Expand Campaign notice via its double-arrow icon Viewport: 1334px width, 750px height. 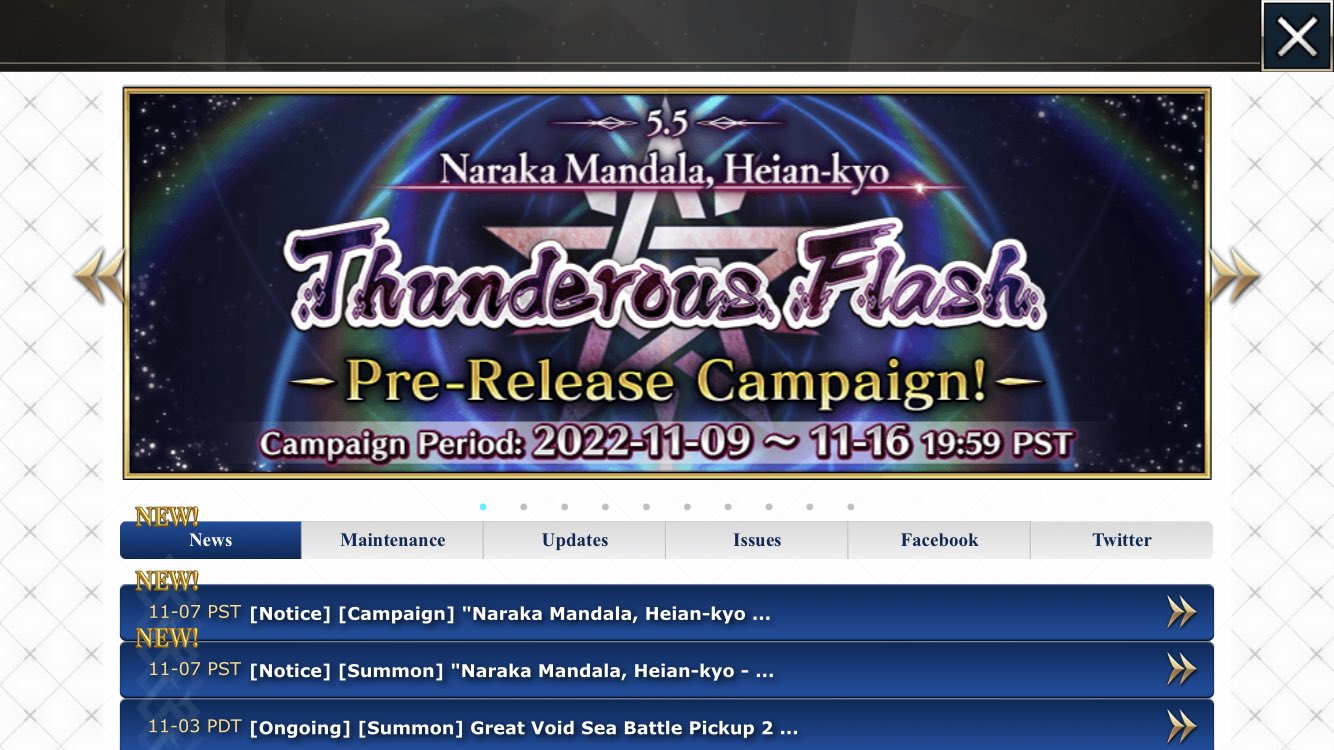(x=1181, y=612)
